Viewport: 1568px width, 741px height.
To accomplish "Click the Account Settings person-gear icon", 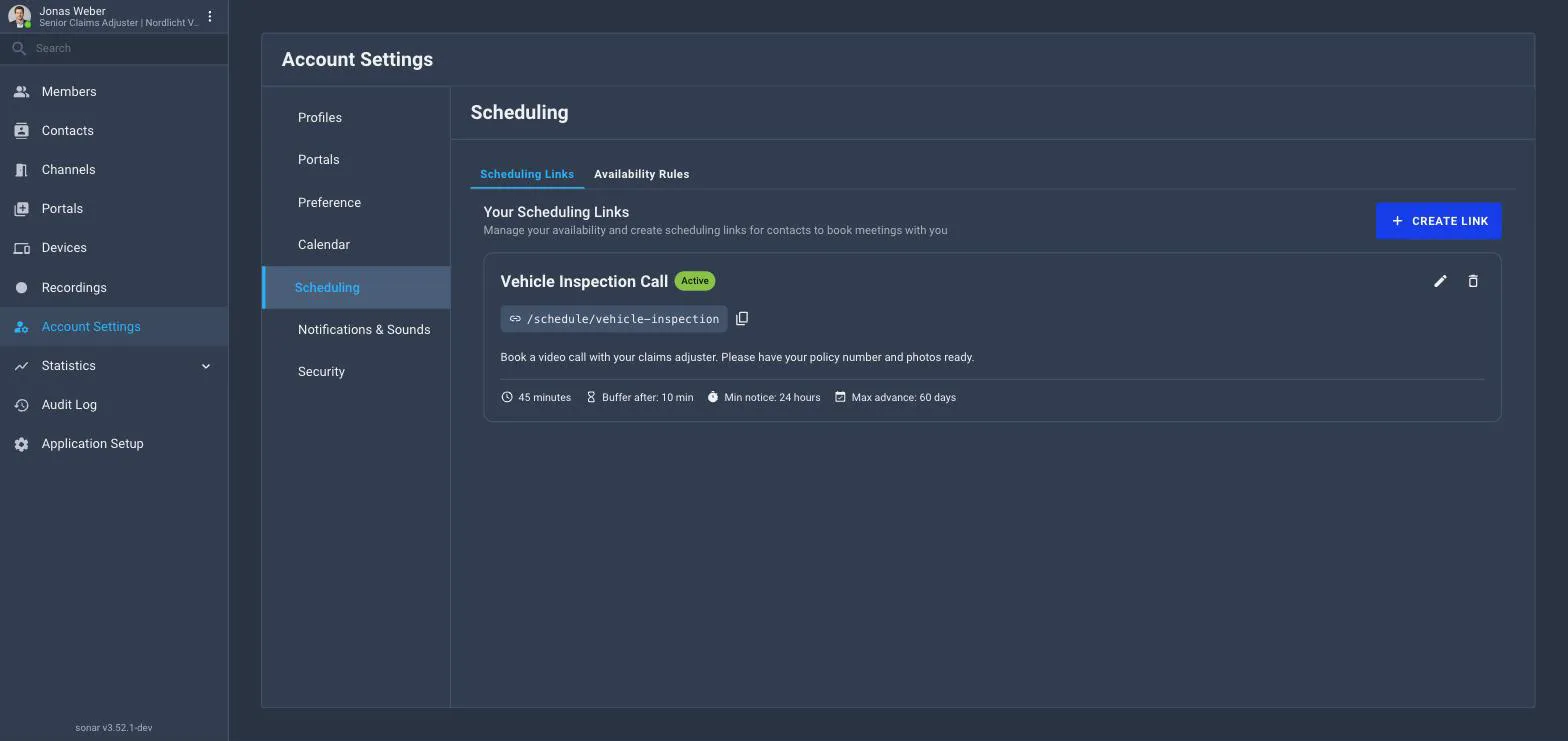I will pos(21,327).
